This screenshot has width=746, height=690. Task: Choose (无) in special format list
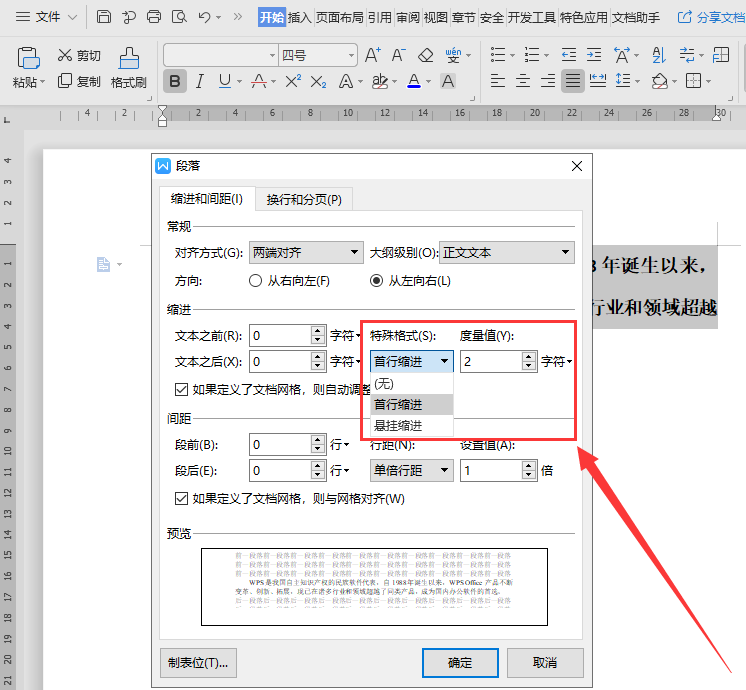[x=412, y=384]
